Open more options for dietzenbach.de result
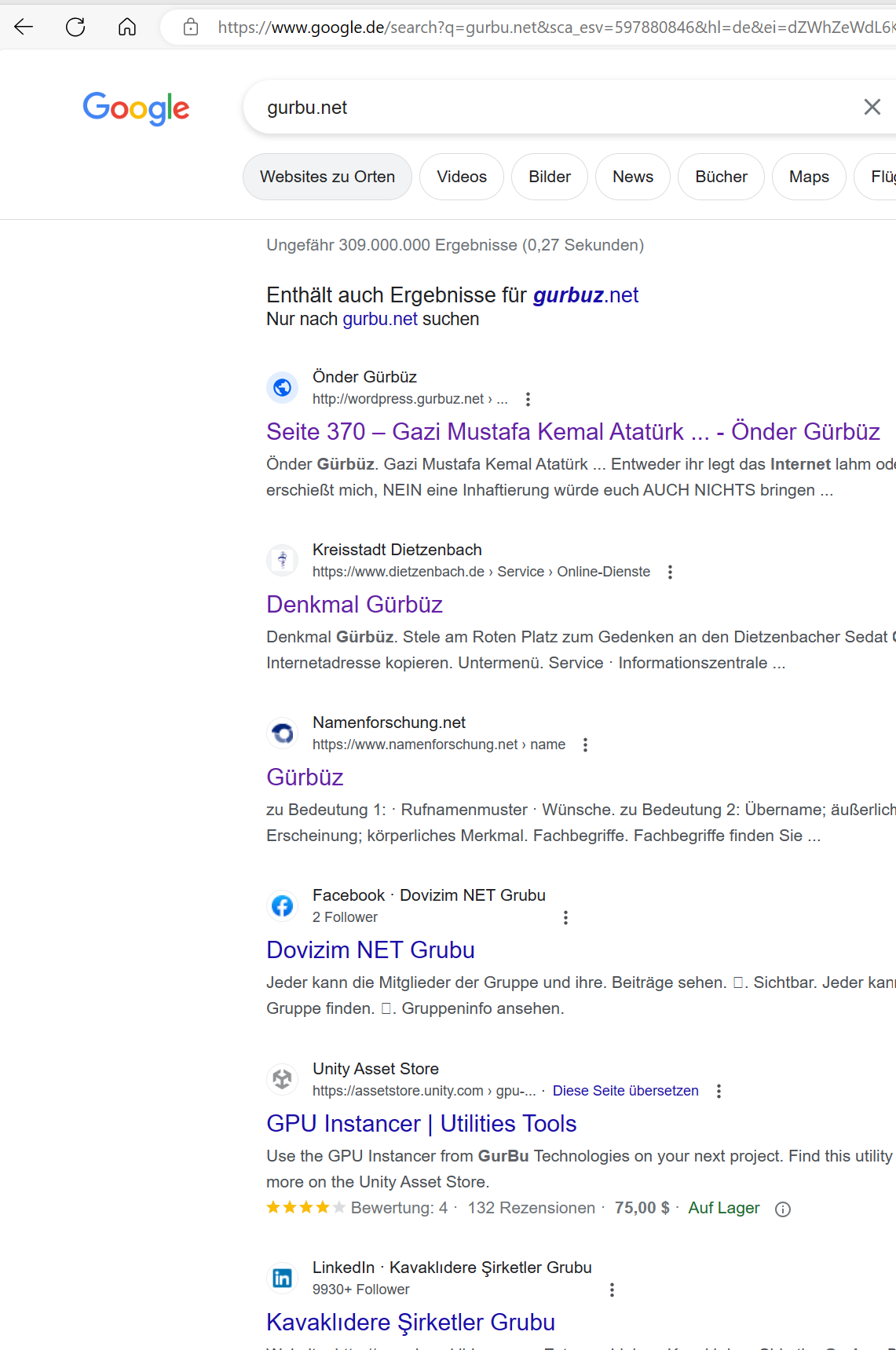Viewport: 896px width, 1350px height. (x=670, y=572)
